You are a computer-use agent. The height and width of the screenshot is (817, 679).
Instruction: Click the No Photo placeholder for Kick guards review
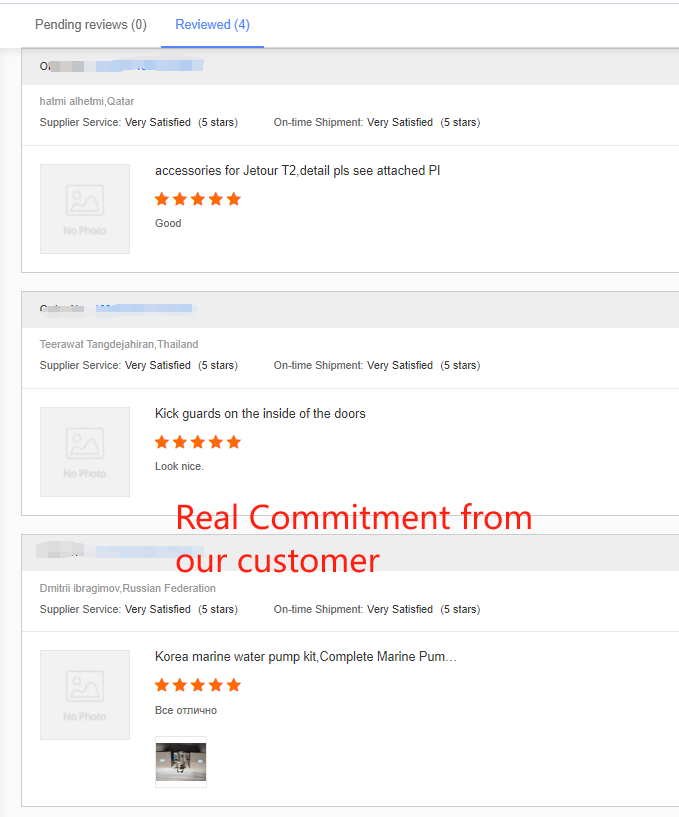[x=85, y=451]
